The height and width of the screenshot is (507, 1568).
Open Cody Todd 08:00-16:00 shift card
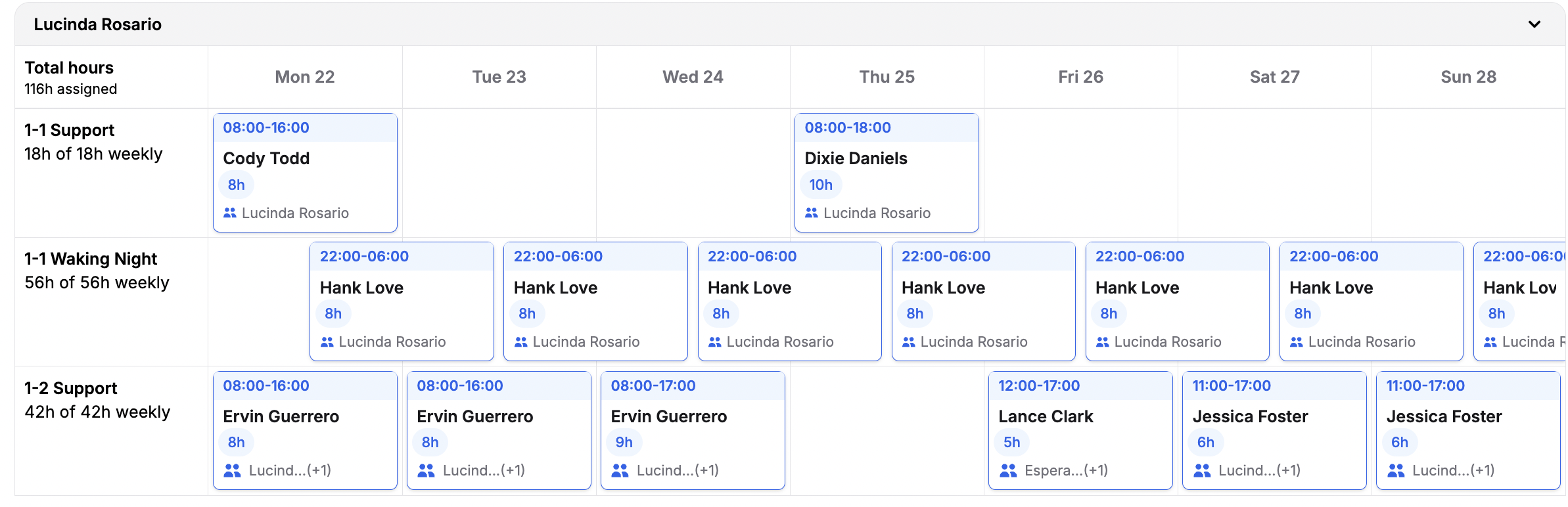305,159
